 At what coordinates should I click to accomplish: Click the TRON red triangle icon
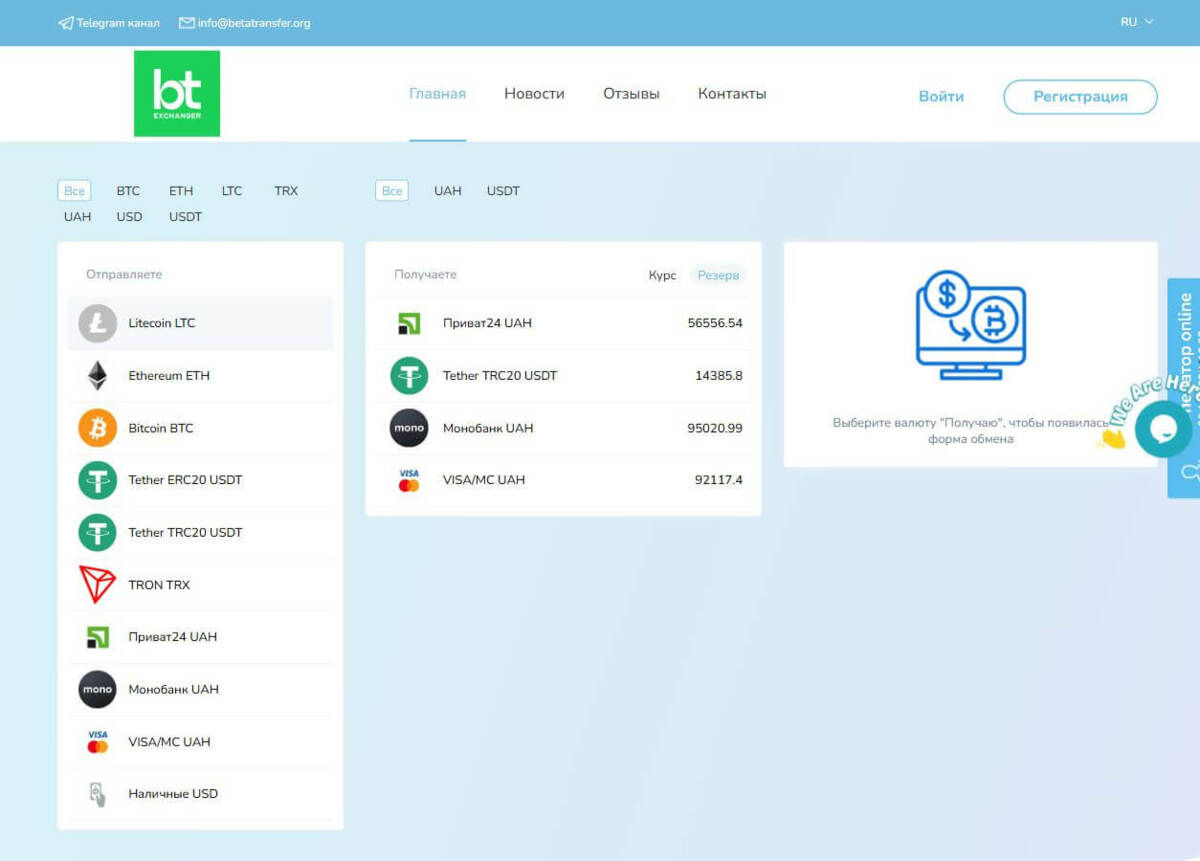98,585
